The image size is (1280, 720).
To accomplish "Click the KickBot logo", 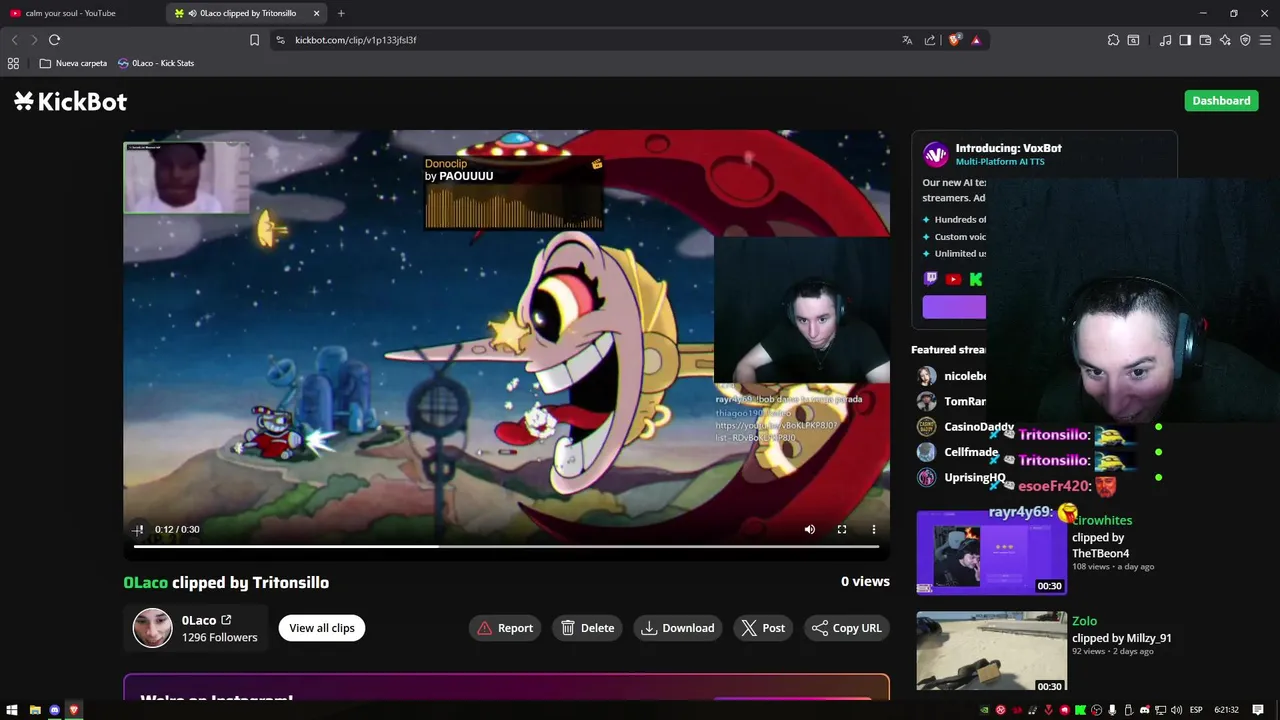I will point(70,101).
